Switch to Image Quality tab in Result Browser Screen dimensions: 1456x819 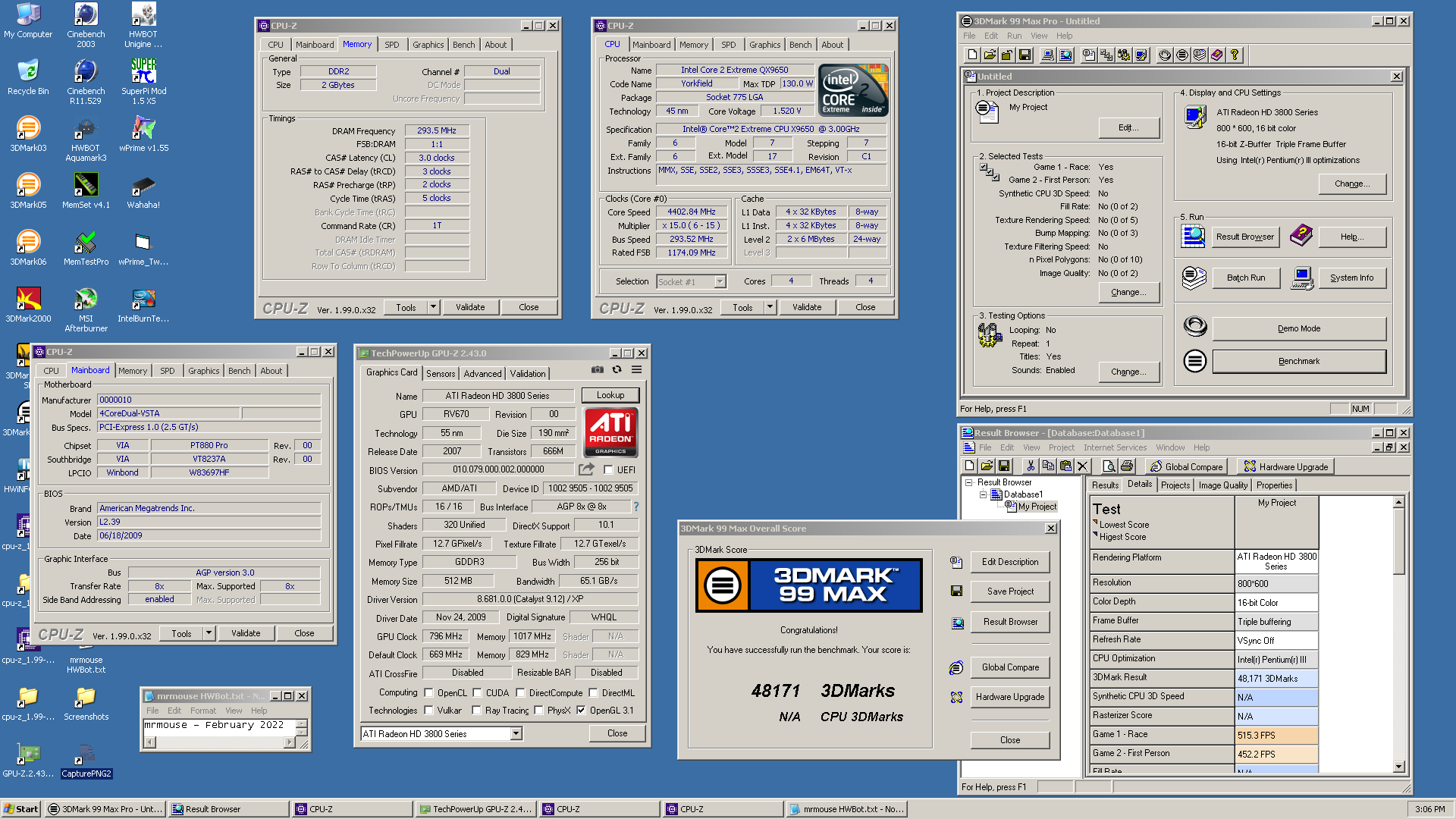click(1222, 485)
